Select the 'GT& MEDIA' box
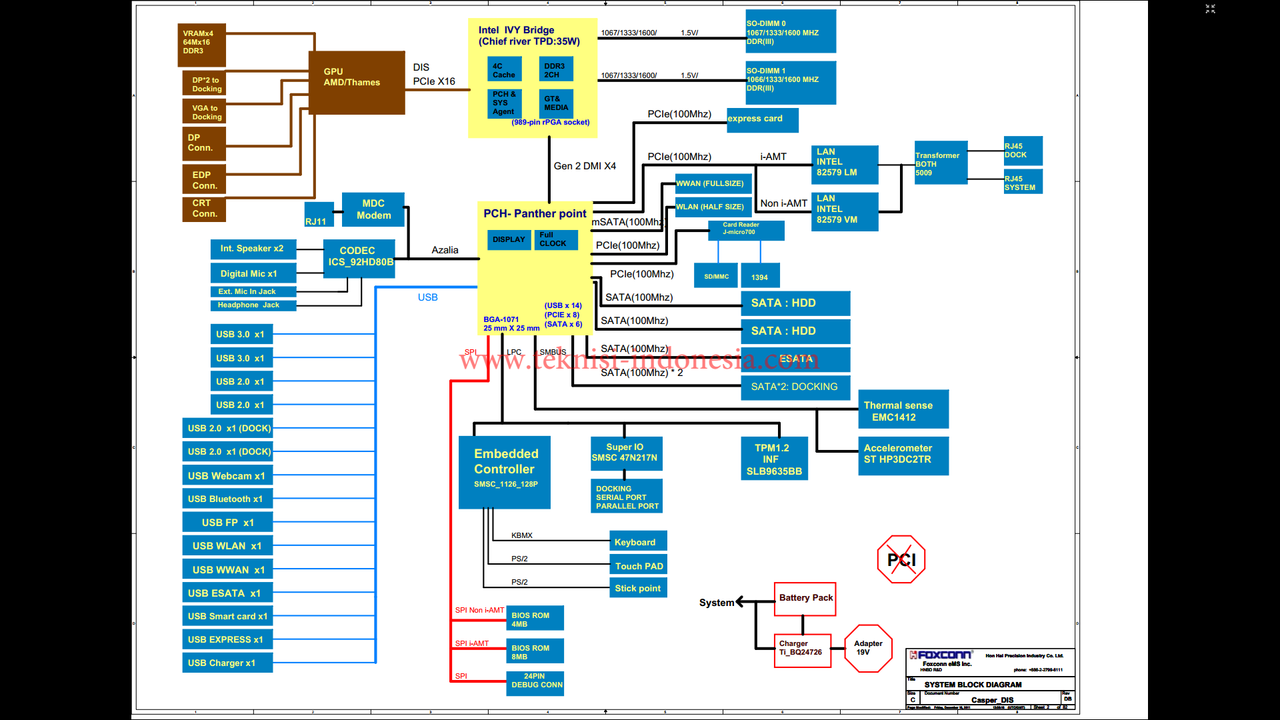This screenshot has width=1280, height=720. coord(556,103)
